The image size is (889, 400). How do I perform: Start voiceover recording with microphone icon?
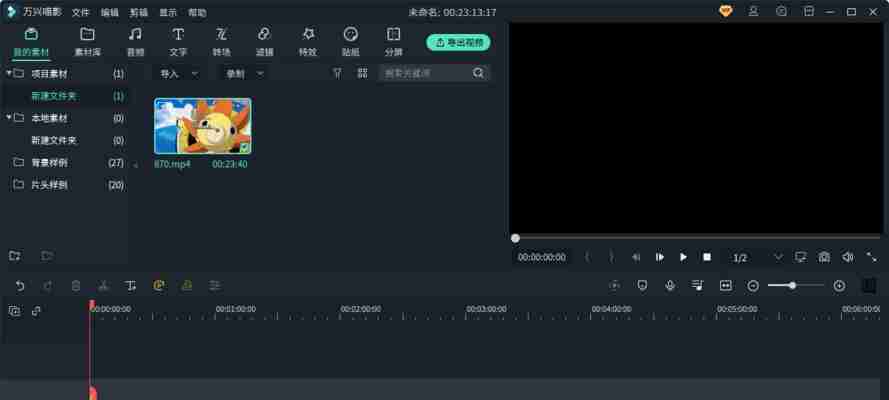coord(670,286)
